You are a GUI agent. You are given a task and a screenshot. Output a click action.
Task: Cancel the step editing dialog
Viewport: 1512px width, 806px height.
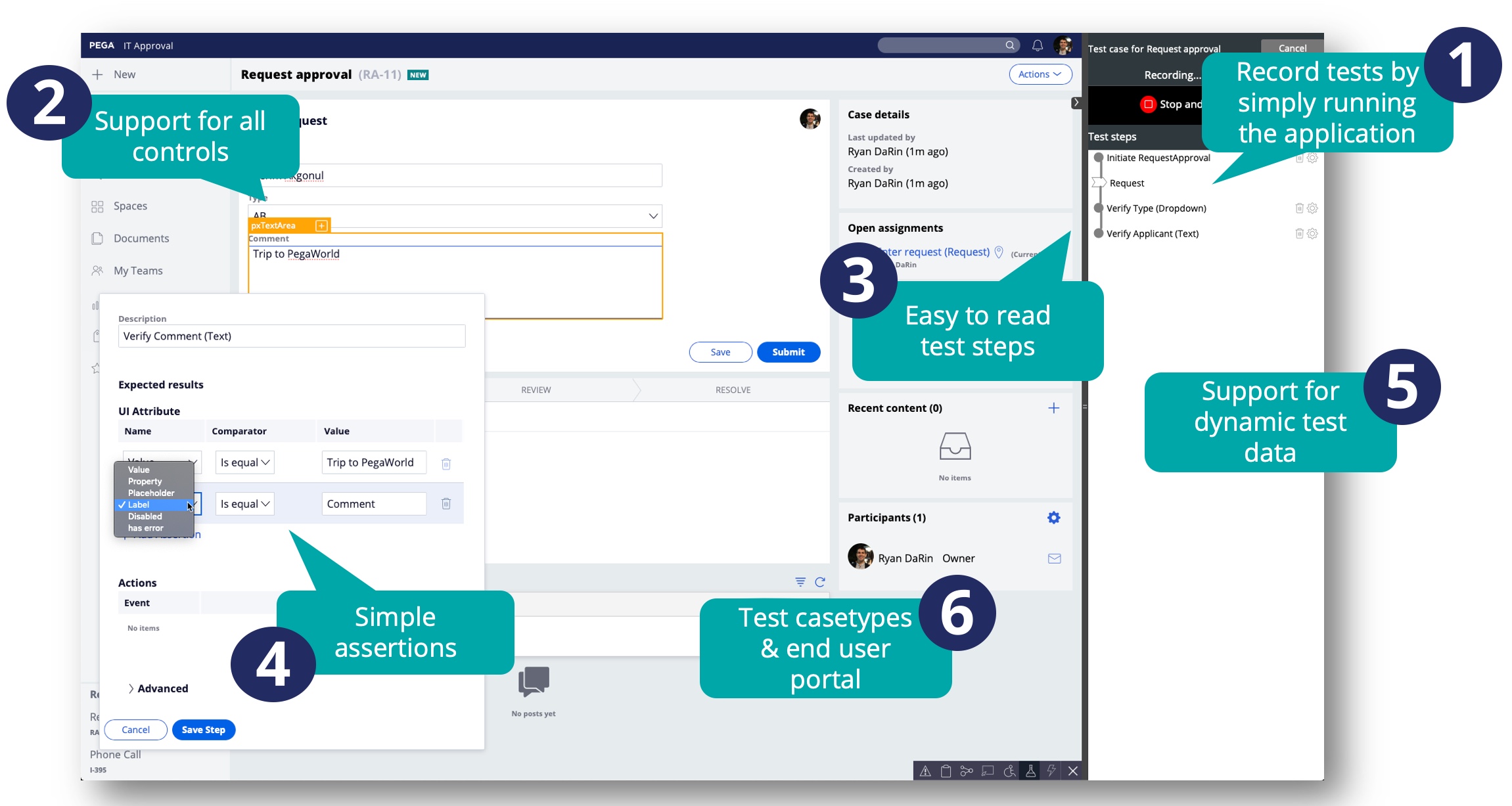point(135,730)
